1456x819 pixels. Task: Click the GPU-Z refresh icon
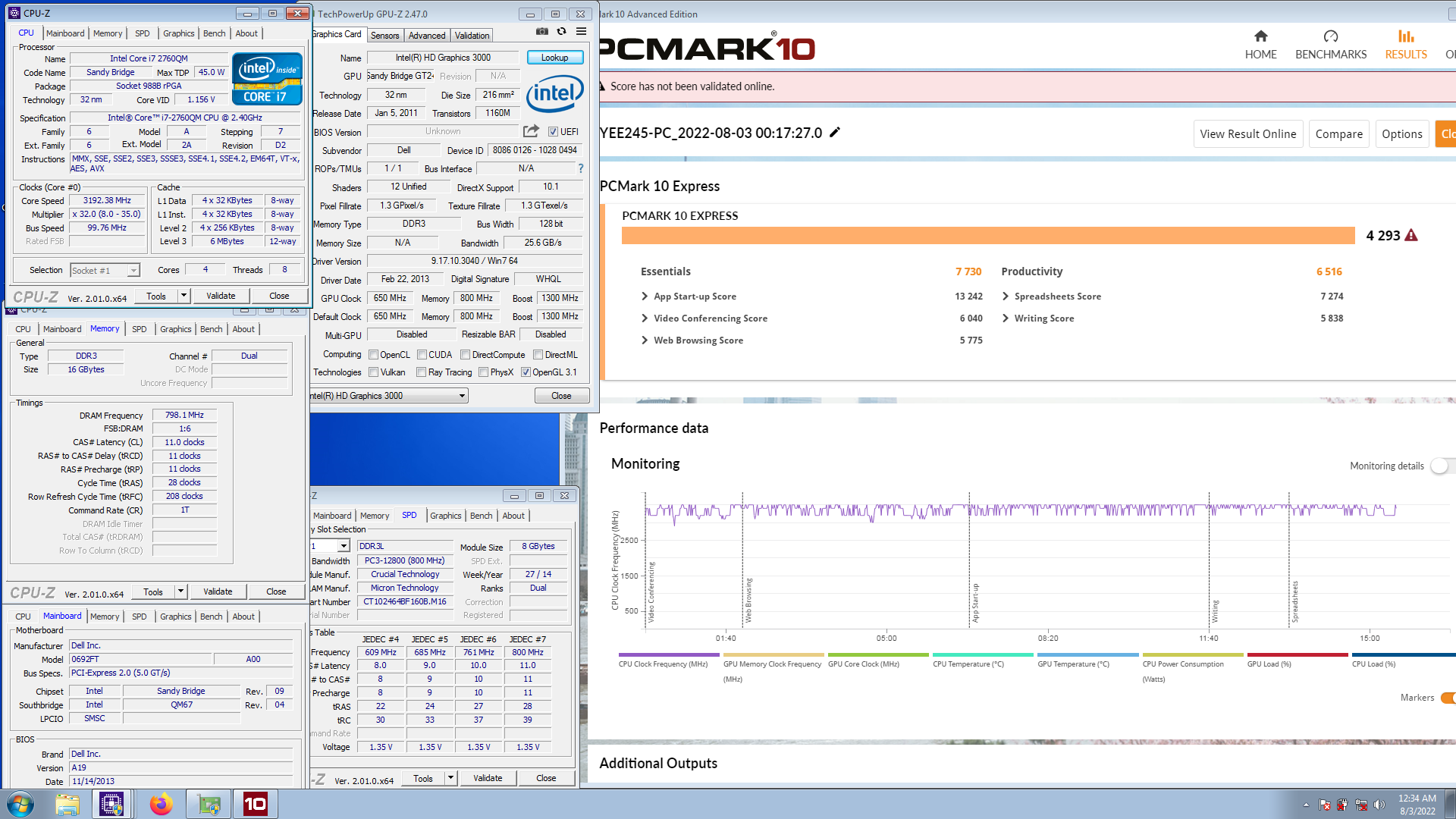pyautogui.click(x=561, y=32)
